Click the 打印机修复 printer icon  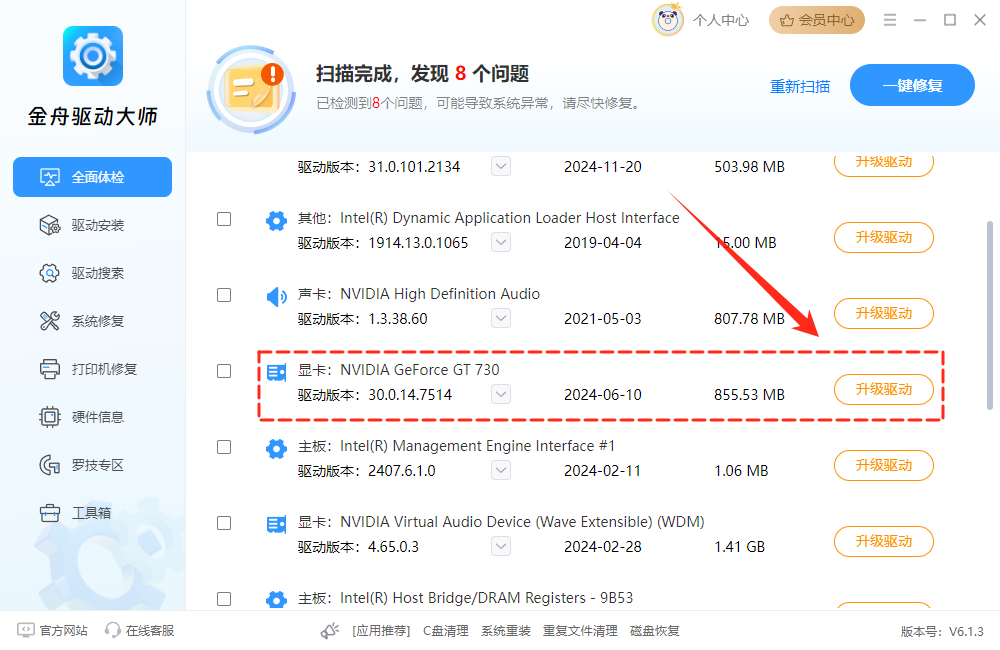pos(50,369)
